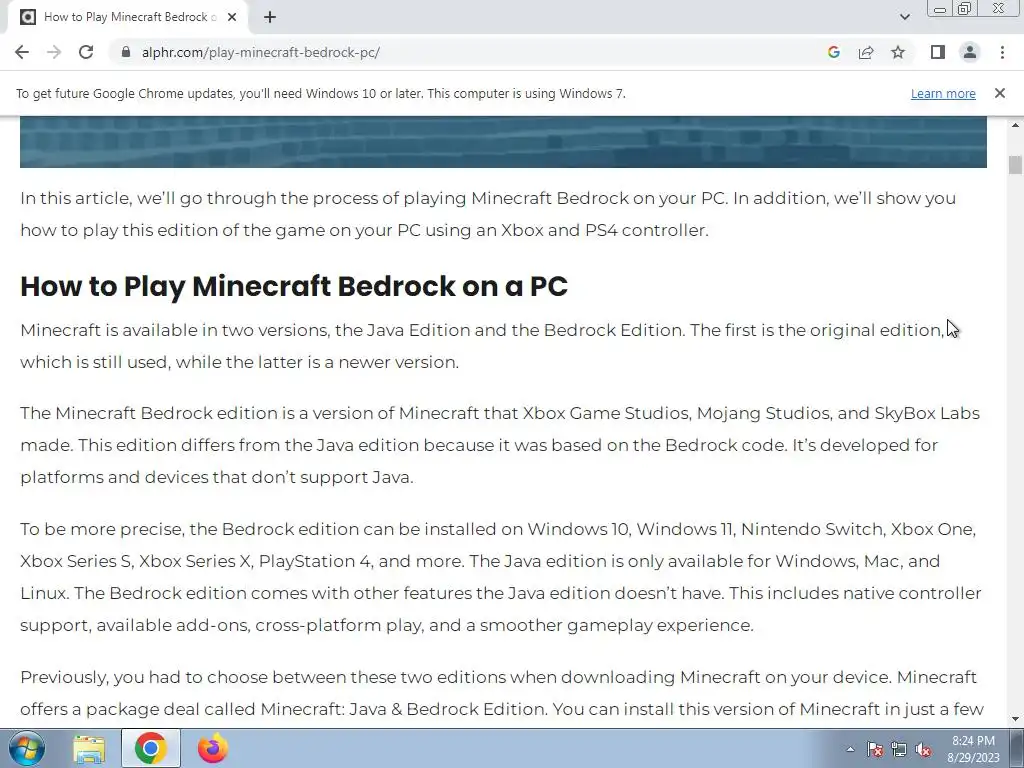Open File Explorer from the taskbar

[89, 749]
